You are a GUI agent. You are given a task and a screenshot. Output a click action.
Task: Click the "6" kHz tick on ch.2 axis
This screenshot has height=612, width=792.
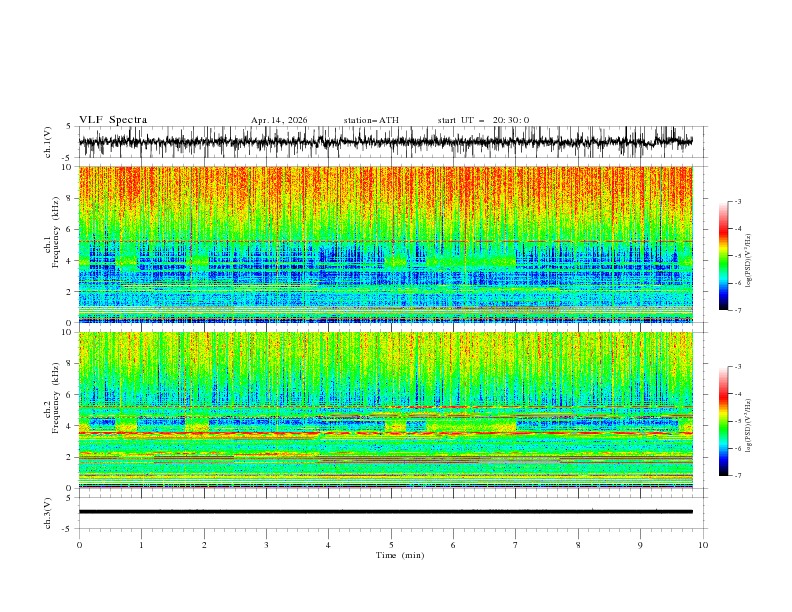[69, 395]
